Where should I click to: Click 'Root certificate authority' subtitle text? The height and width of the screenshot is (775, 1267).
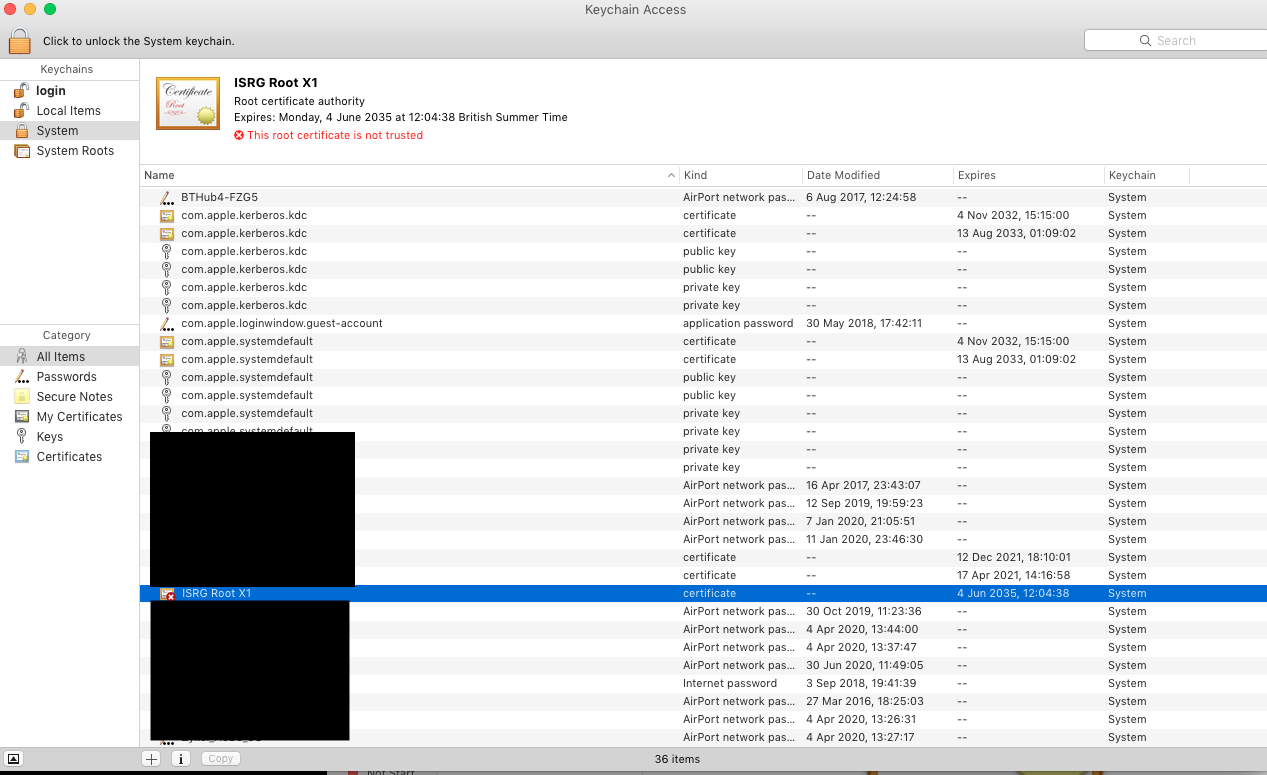tap(299, 102)
